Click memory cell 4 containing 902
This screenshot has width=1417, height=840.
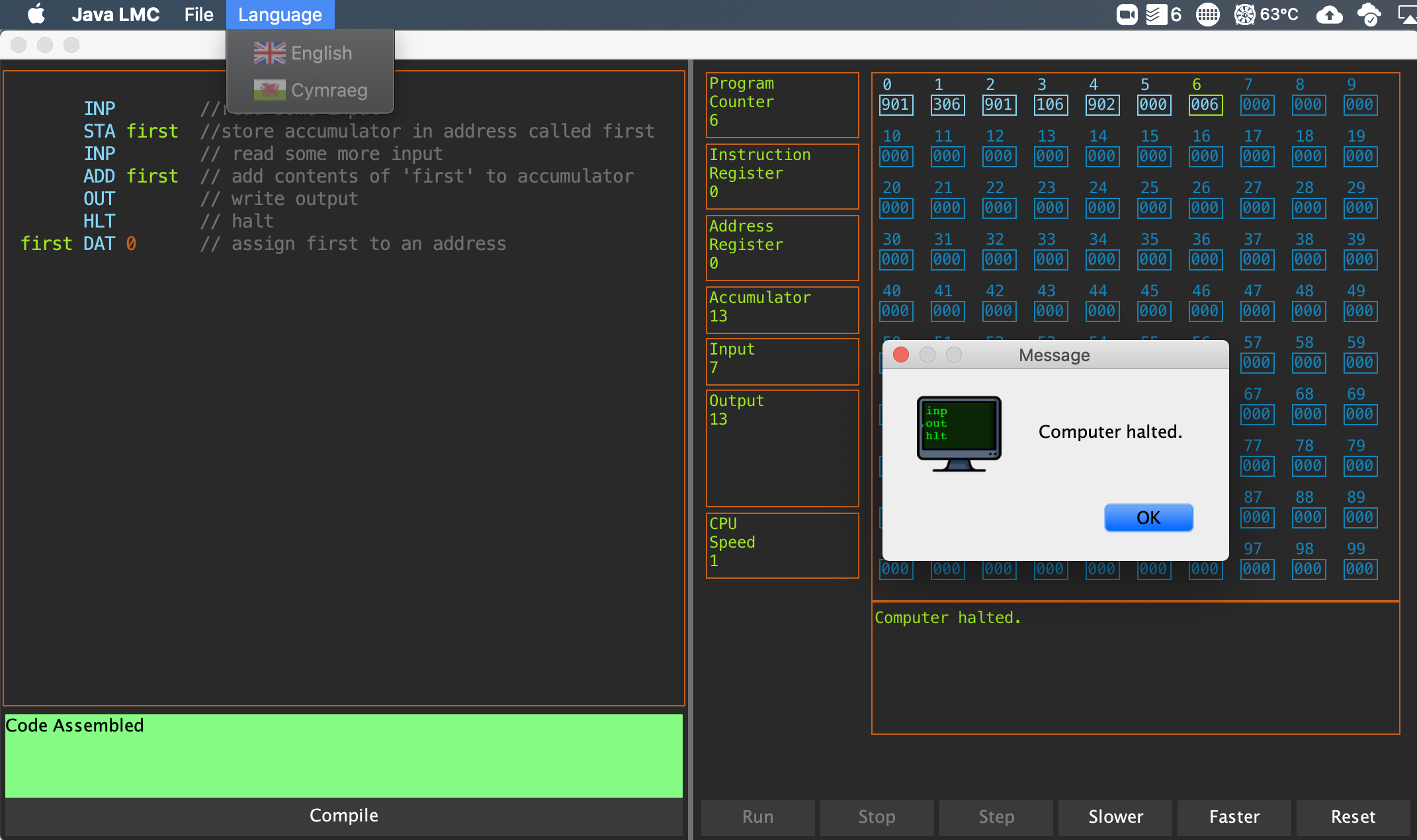pyautogui.click(x=1102, y=105)
